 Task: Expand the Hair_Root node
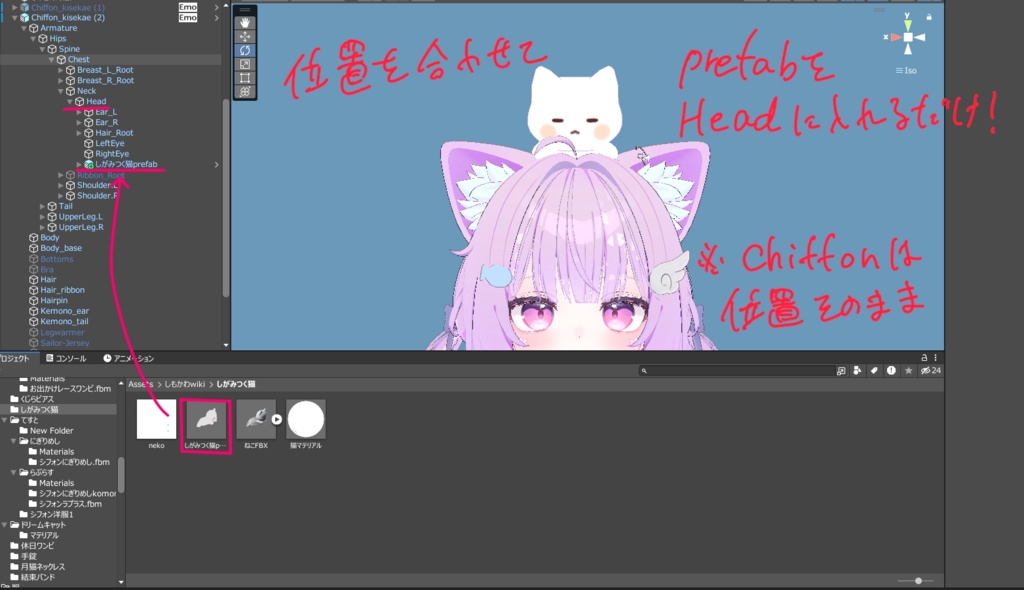(79, 133)
